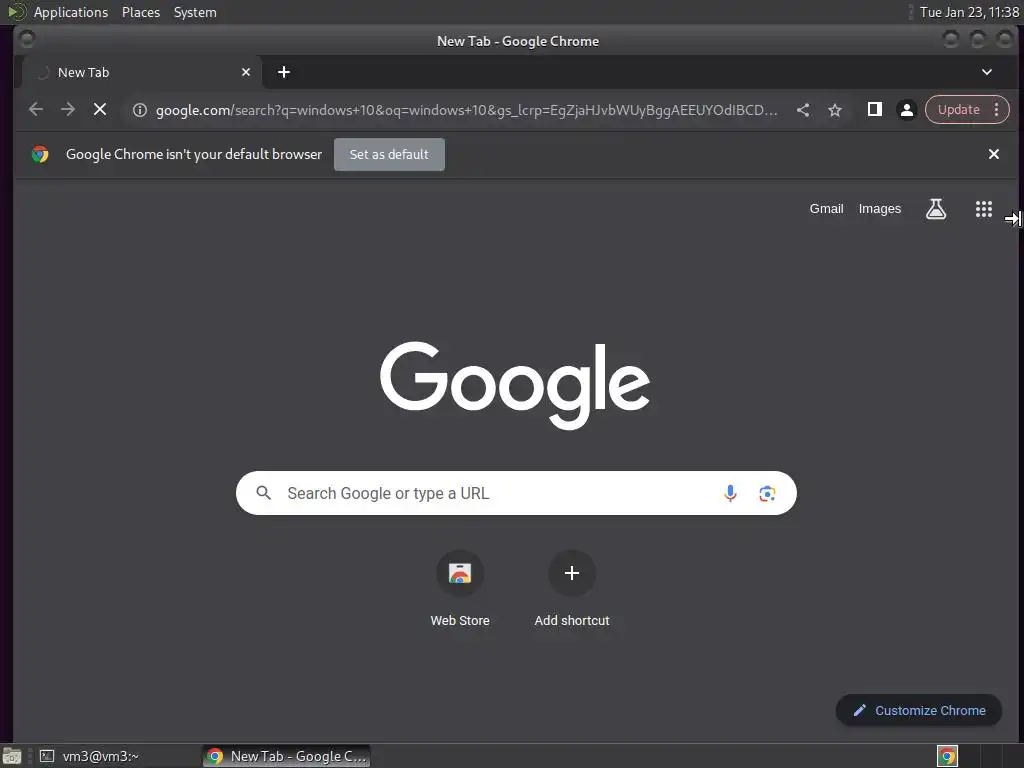The height and width of the screenshot is (768, 1024).
Task: Start voice search with microphone icon
Action: pyautogui.click(x=730, y=493)
